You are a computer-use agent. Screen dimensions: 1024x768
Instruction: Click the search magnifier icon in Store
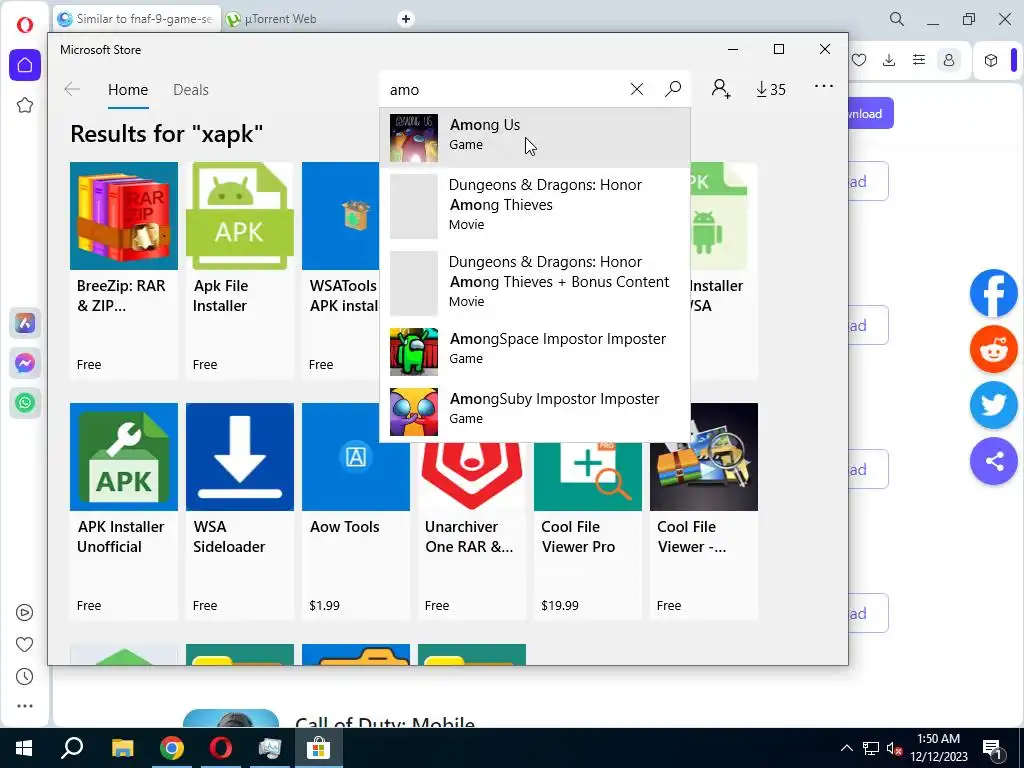point(673,89)
